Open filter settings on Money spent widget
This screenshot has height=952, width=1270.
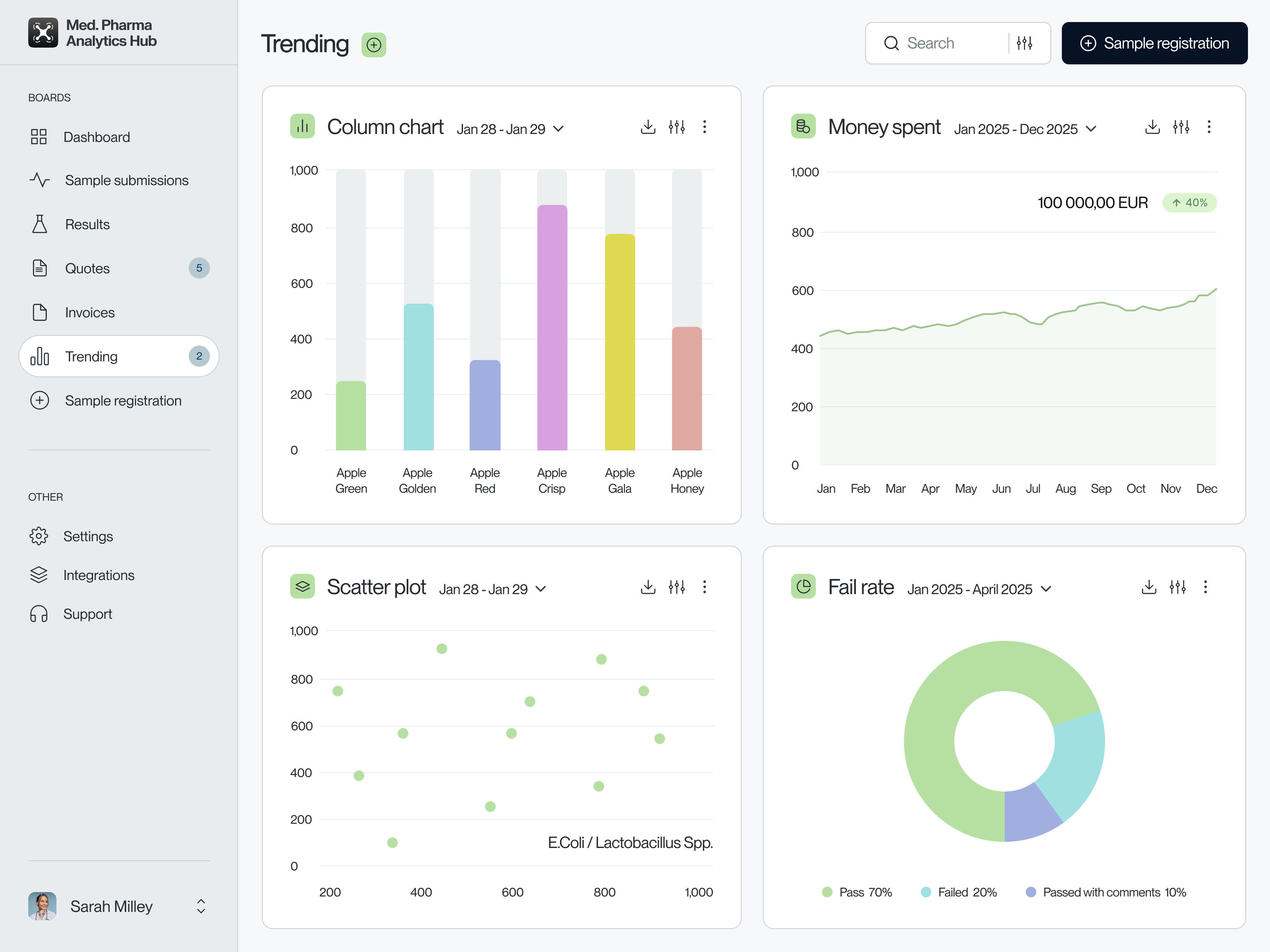coord(1181,127)
